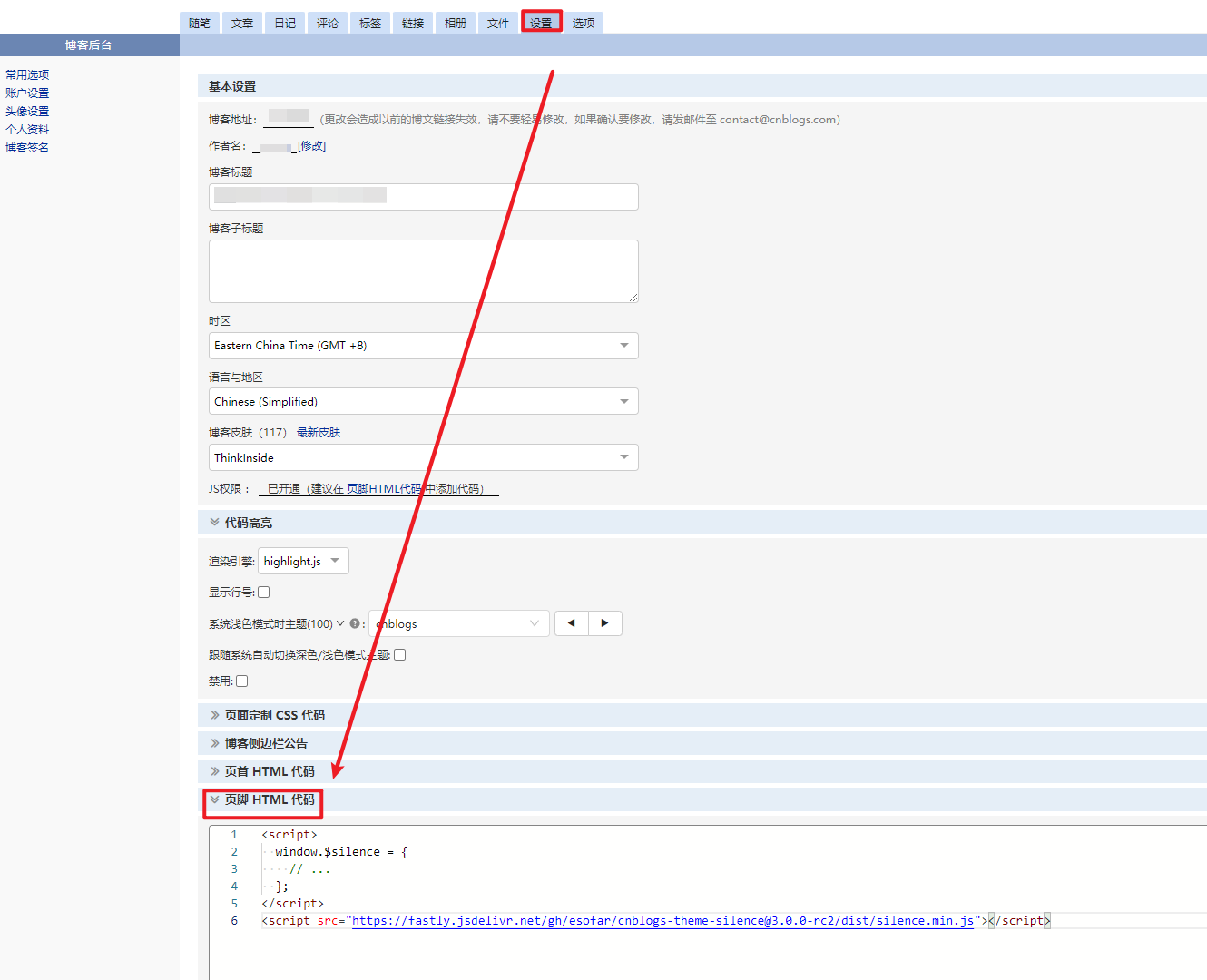The width and height of the screenshot is (1207, 980).
Task: Go to 账户设置 sidebar link
Action: coord(27,93)
